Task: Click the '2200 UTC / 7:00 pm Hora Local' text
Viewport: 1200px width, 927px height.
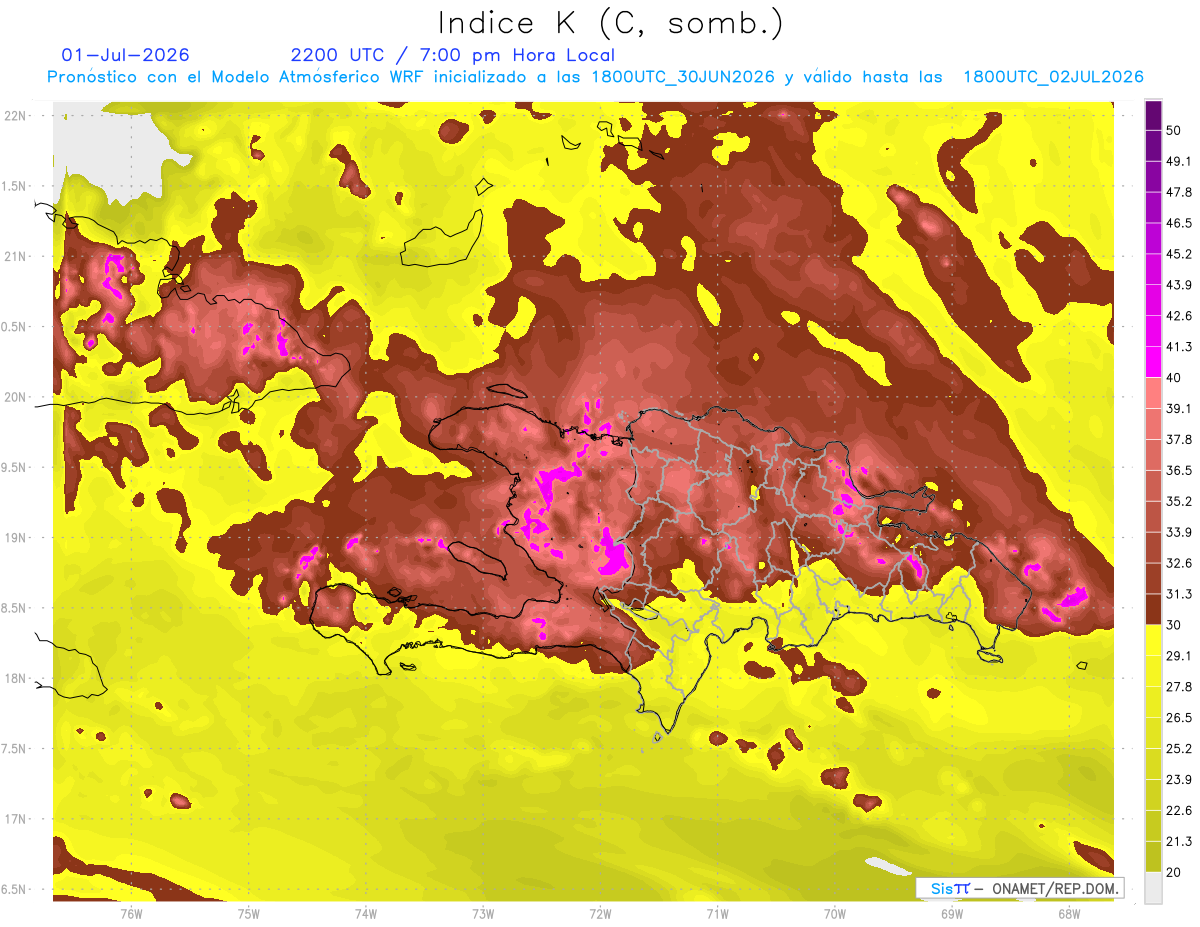Action: pos(452,55)
